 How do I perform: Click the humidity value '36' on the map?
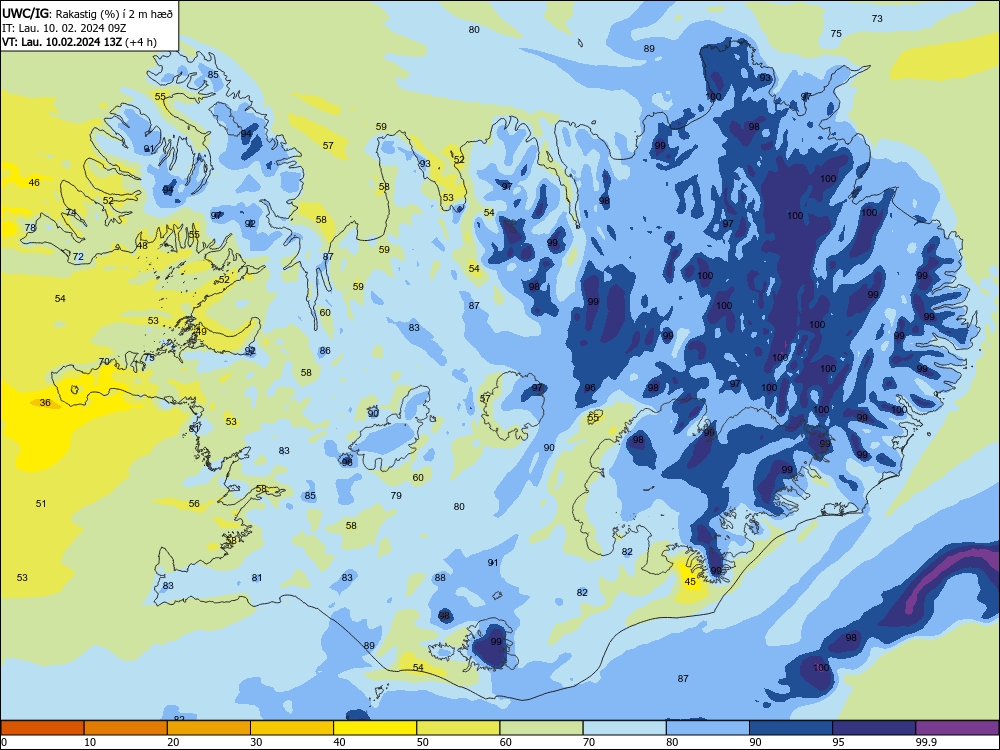[45, 402]
